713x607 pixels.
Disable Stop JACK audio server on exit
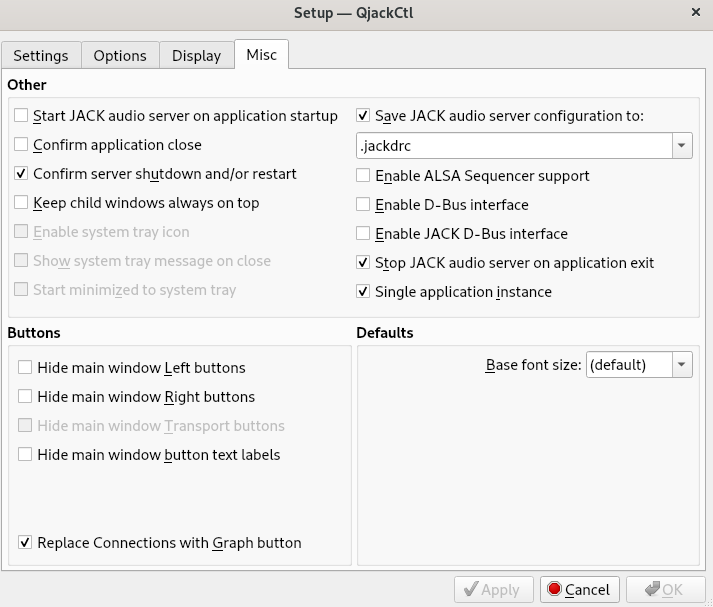click(x=364, y=263)
